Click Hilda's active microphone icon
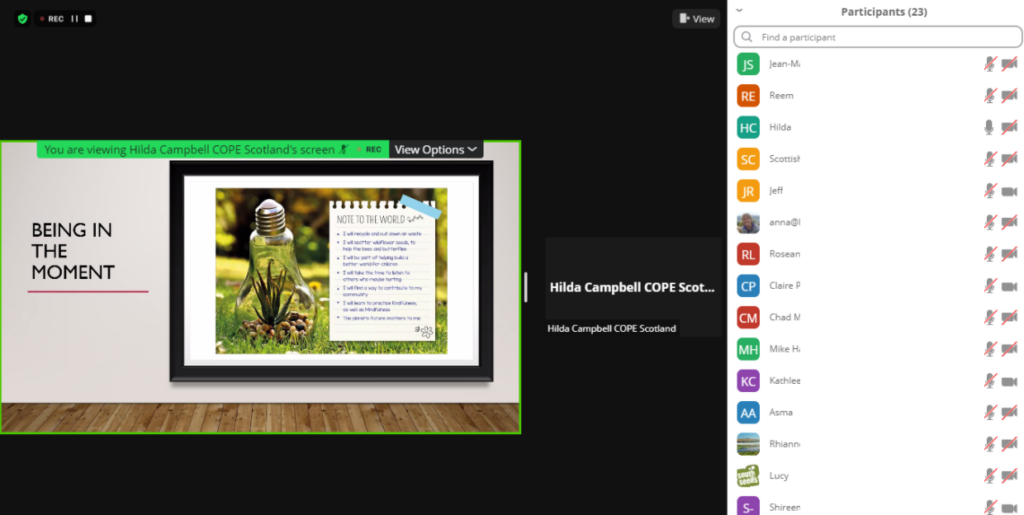 pos(989,127)
